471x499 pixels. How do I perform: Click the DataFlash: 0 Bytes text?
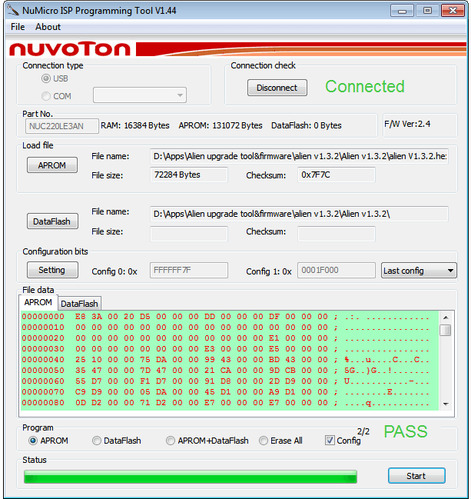(306, 126)
